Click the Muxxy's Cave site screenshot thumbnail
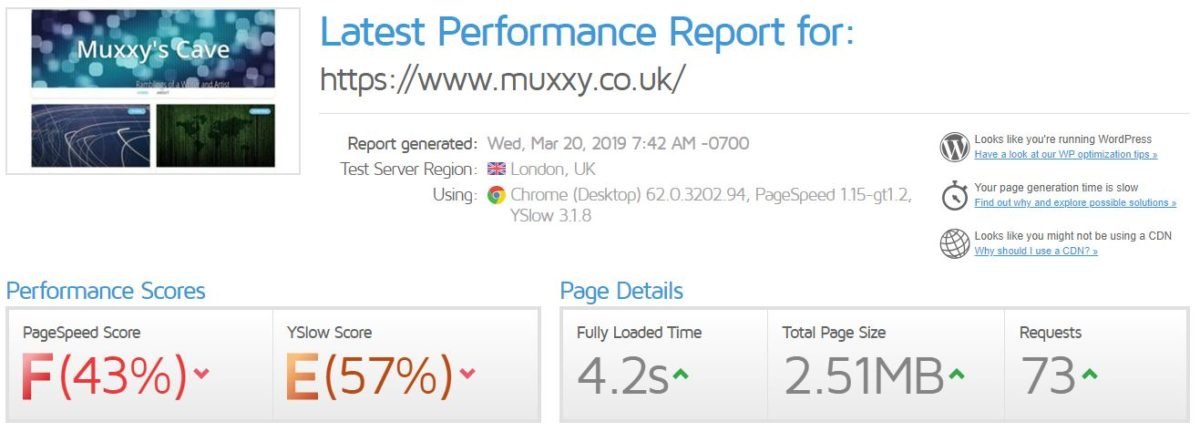The width and height of the screenshot is (1200, 432). pos(153,91)
